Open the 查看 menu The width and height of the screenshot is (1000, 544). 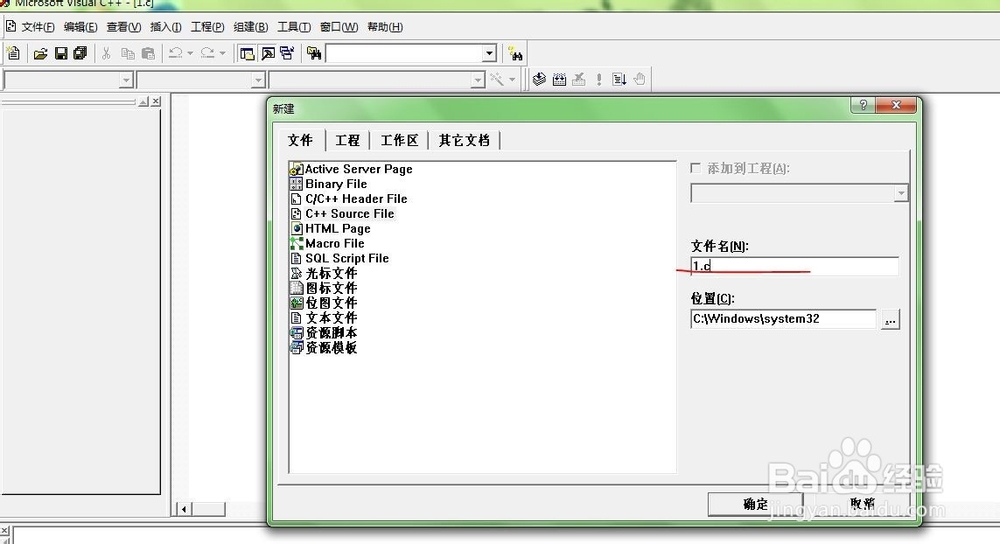point(123,27)
